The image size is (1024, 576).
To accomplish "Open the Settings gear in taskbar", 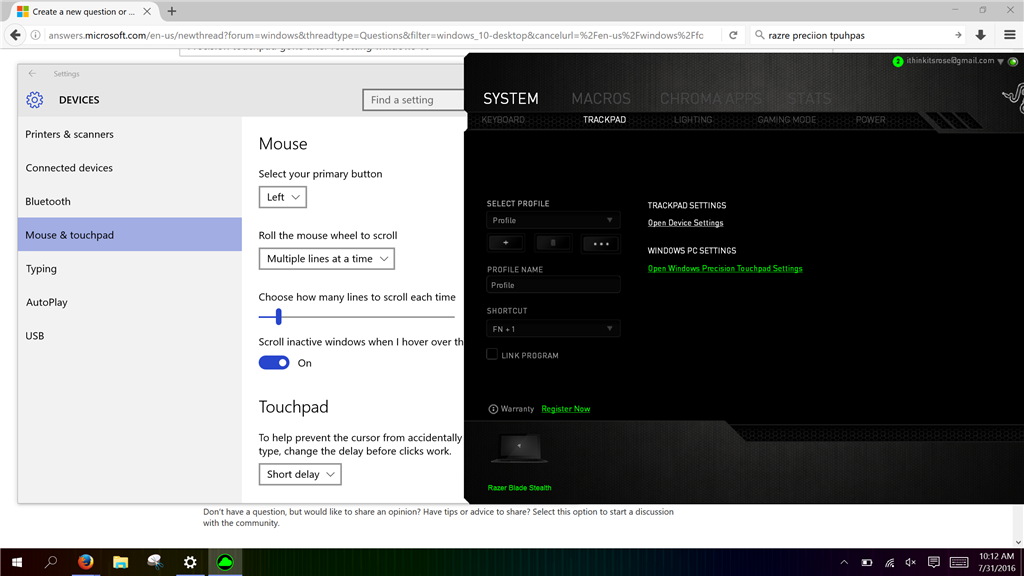I will pos(190,562).
